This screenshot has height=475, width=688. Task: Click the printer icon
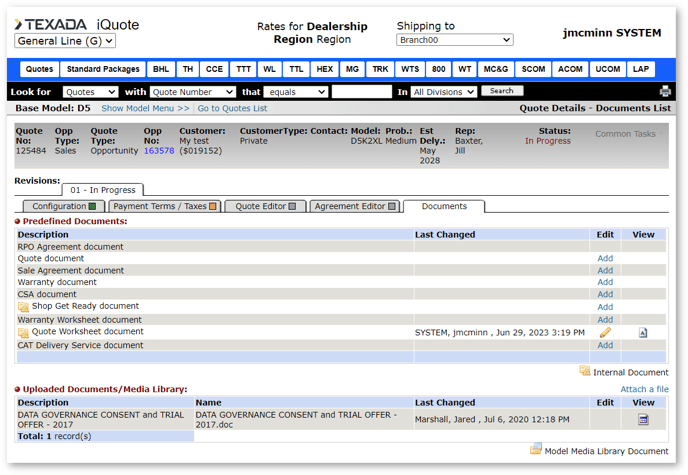coord(665,92)
